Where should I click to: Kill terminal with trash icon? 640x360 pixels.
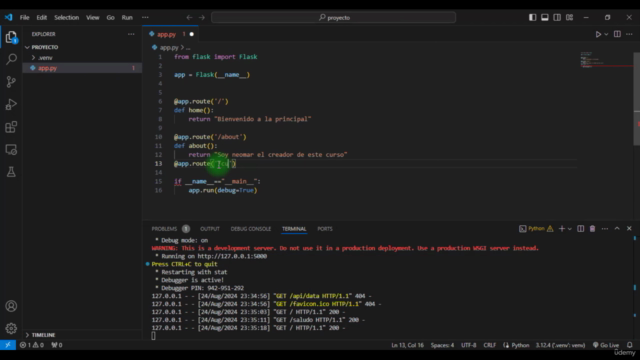pos(592,229)
